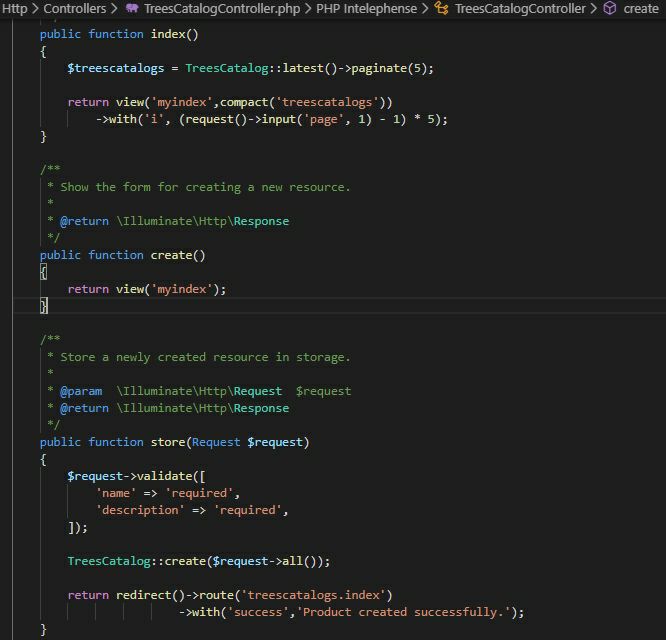Click 'TreesCatalog::create($request->all());' line

[x=198, y=561]
